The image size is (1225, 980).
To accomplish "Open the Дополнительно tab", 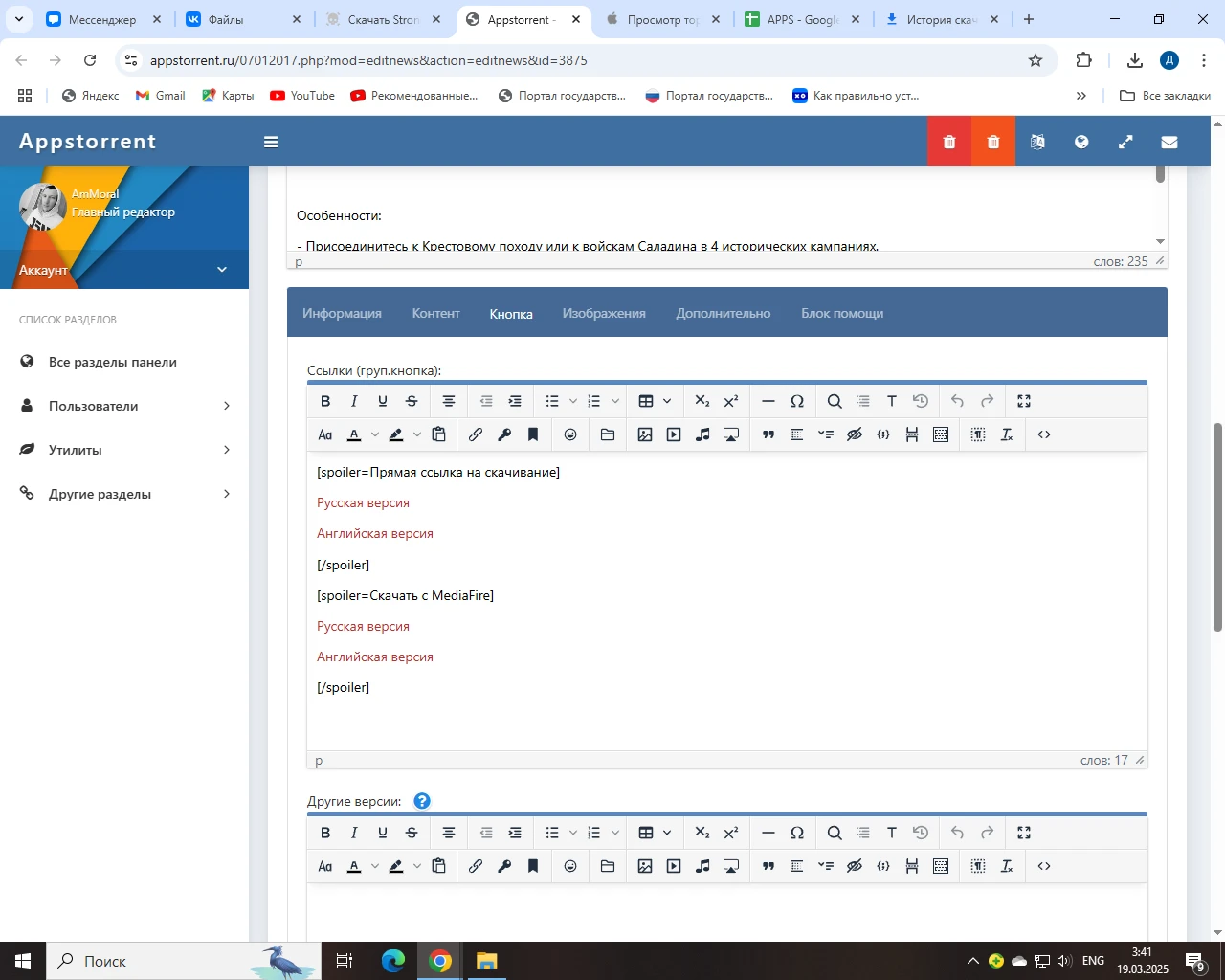I will (724, 313).
